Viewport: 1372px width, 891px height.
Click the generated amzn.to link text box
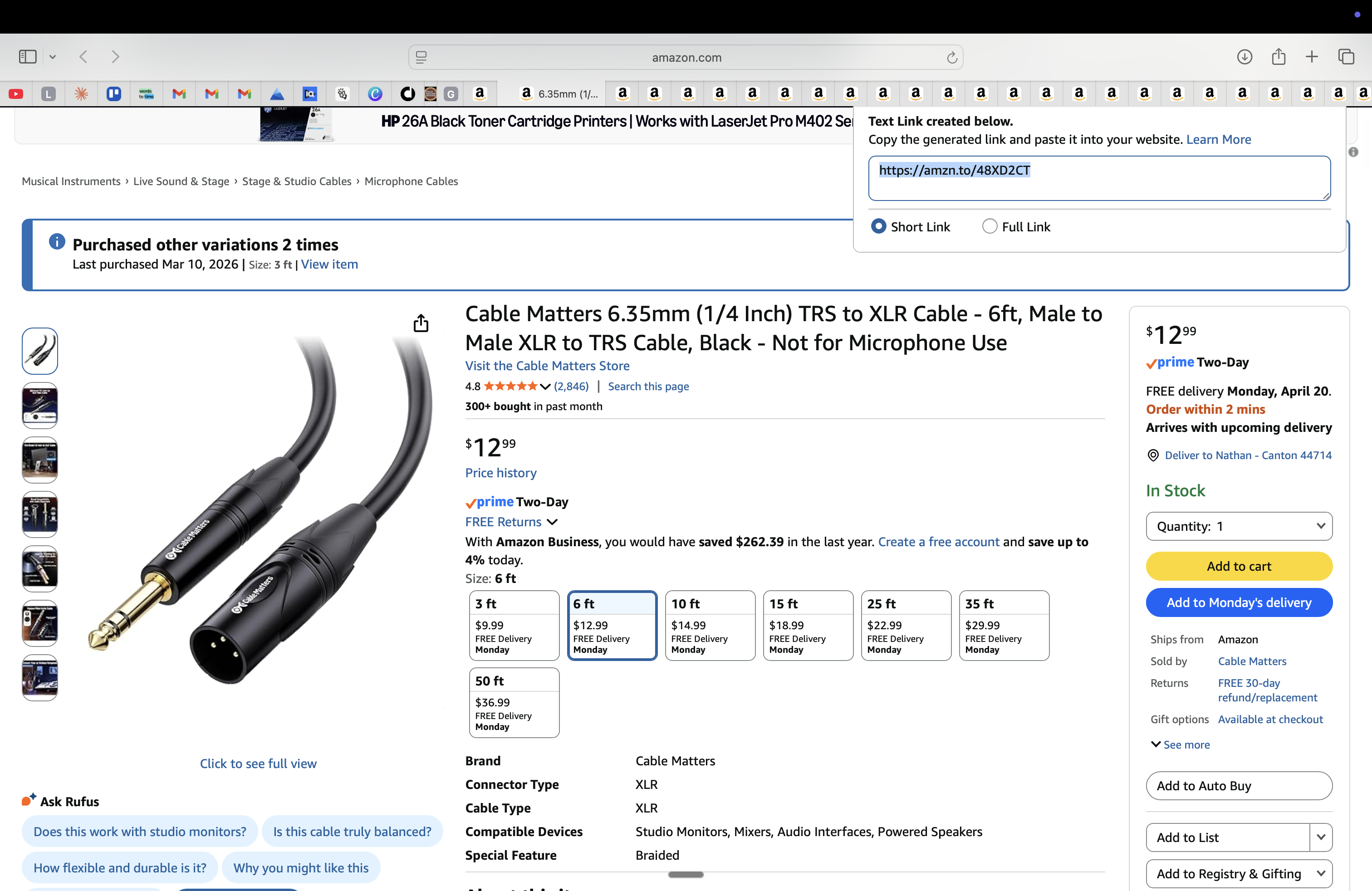pyautogui.click(x=1099, y=178)
